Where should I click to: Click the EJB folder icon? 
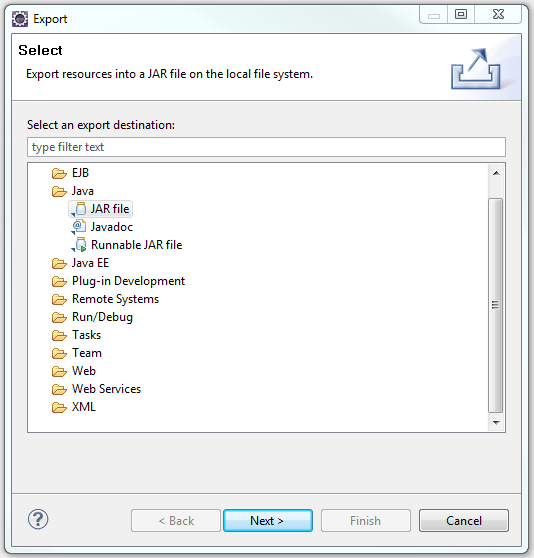(59, 173)
